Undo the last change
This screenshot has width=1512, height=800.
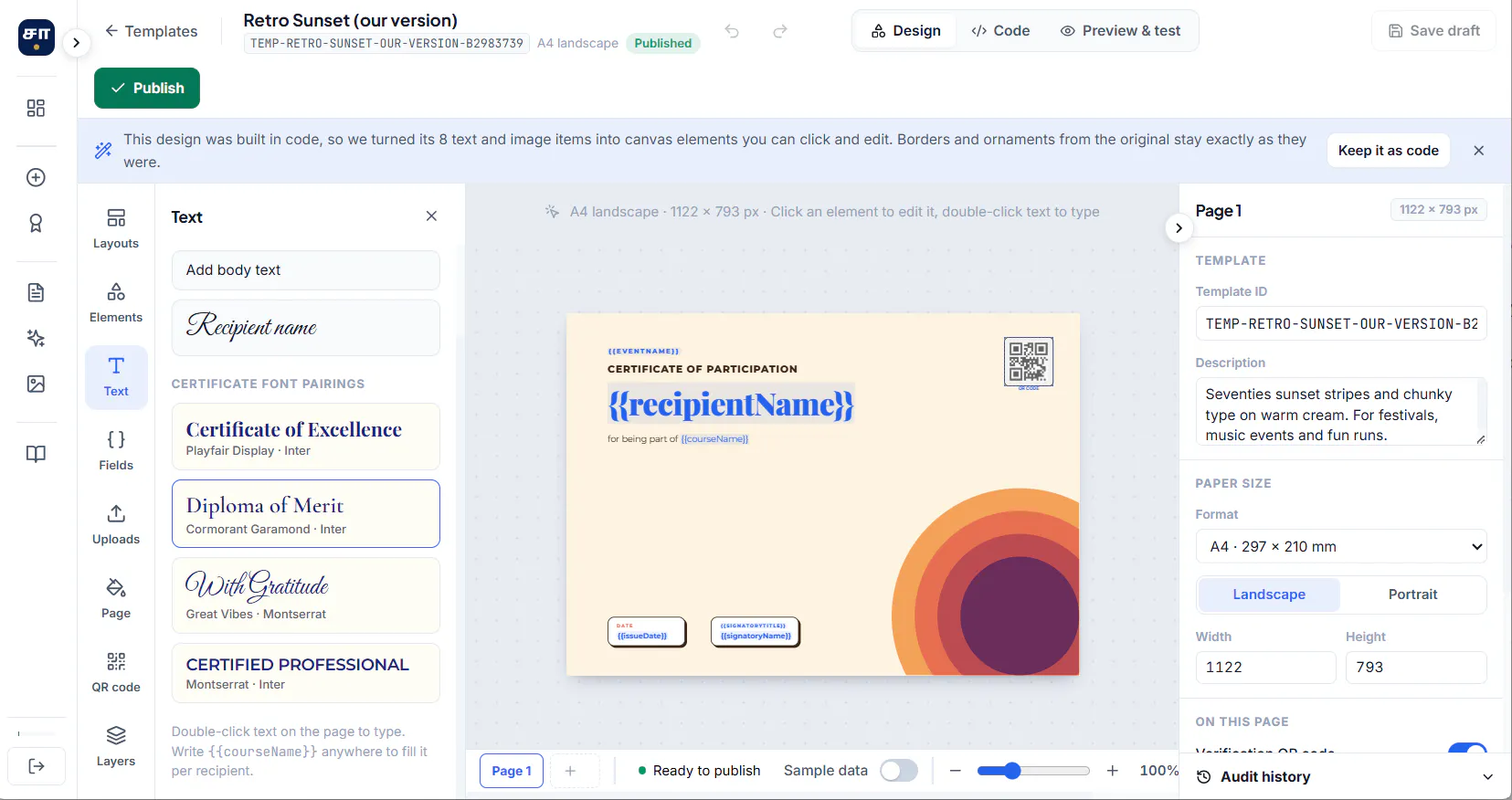pos(732,31)
